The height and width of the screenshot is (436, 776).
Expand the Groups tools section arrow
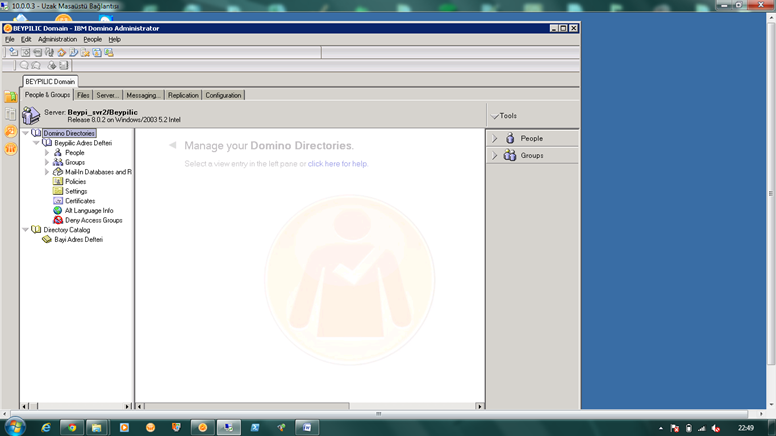click(x=494, y=155)
